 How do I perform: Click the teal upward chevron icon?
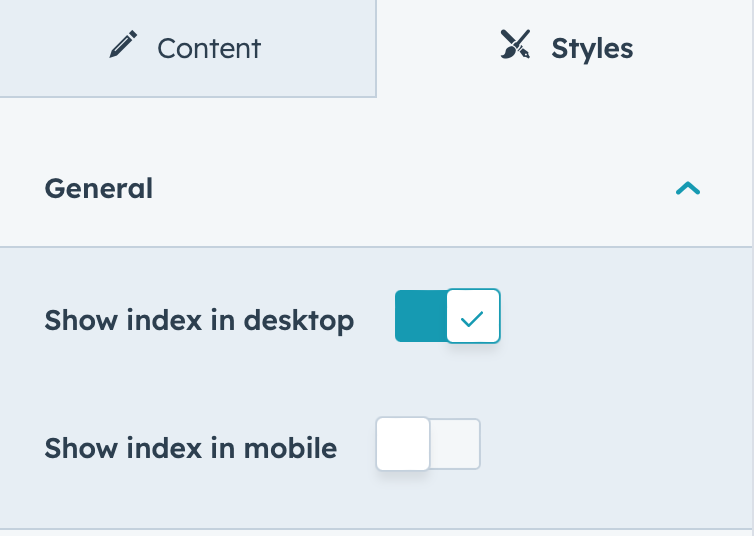tap(688, 188)
